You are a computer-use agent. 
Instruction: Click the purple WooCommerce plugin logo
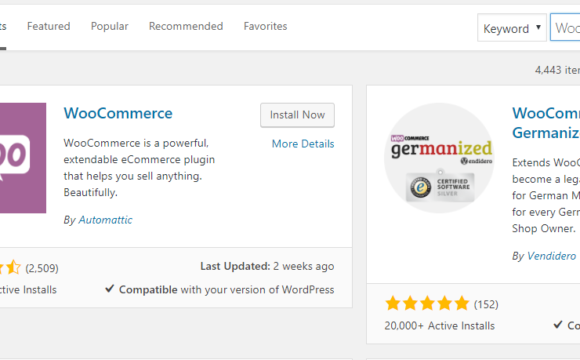point(23,158)
